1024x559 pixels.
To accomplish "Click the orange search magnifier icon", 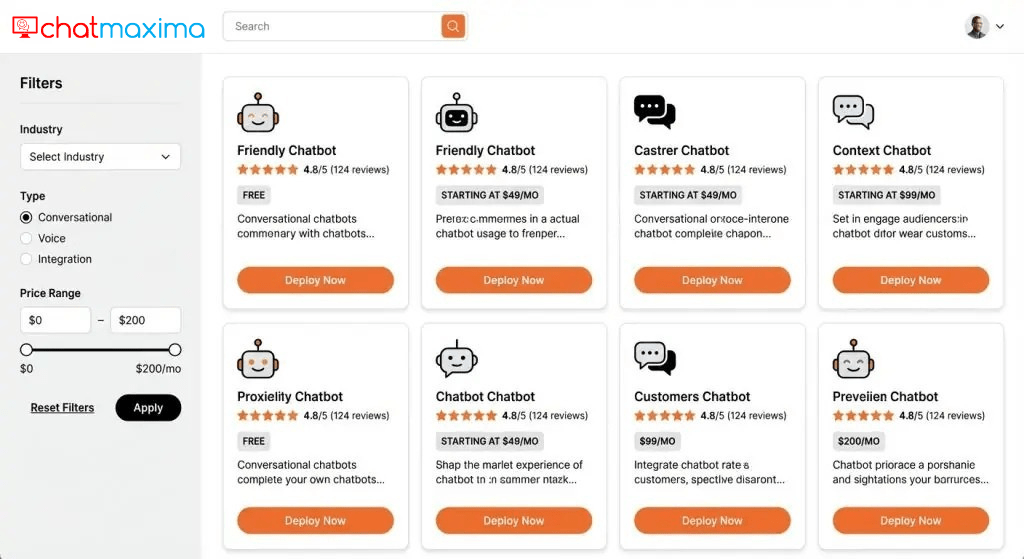I will (453, 27).
